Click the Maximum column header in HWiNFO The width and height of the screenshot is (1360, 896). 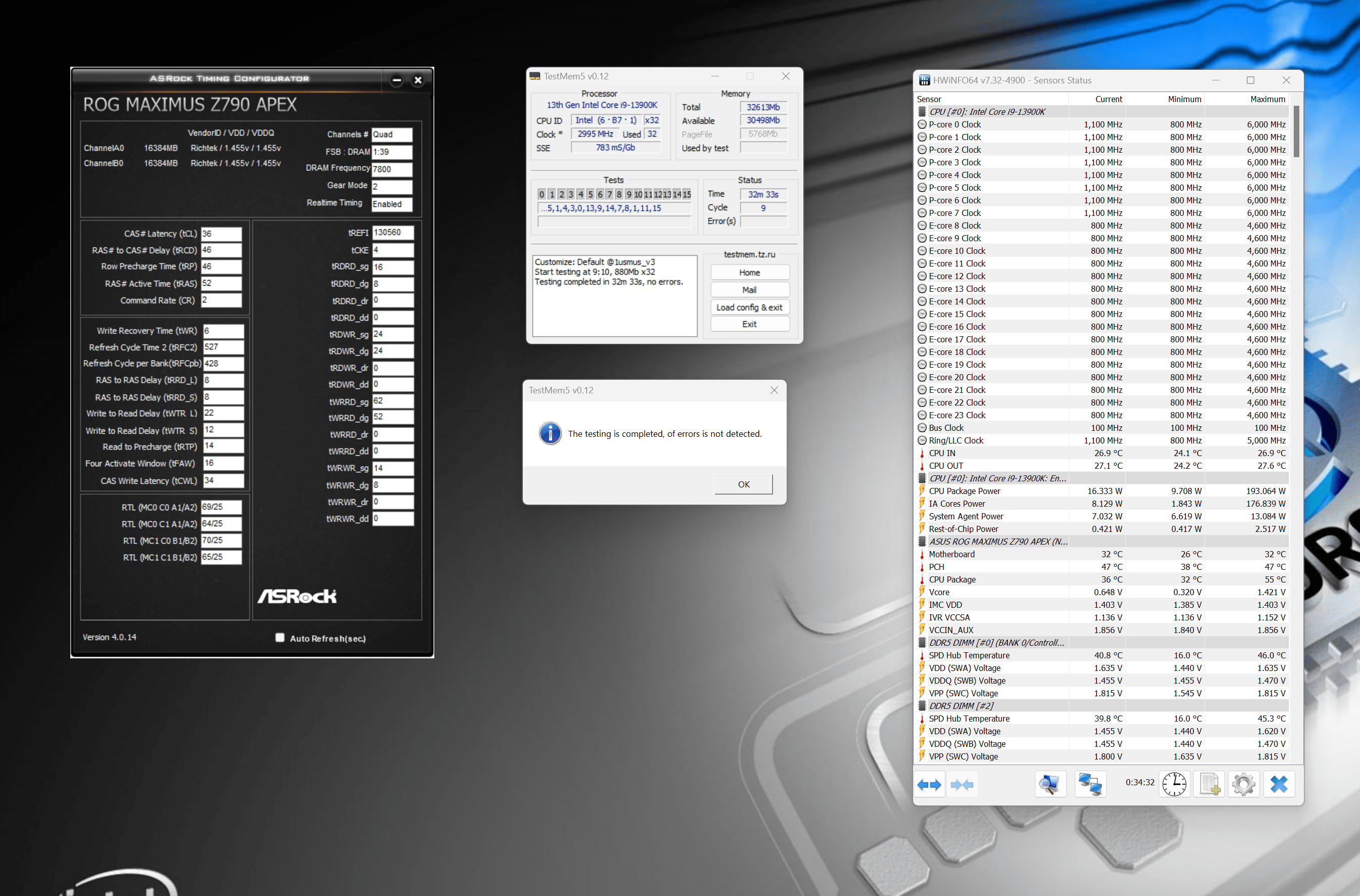(1267, 100)
